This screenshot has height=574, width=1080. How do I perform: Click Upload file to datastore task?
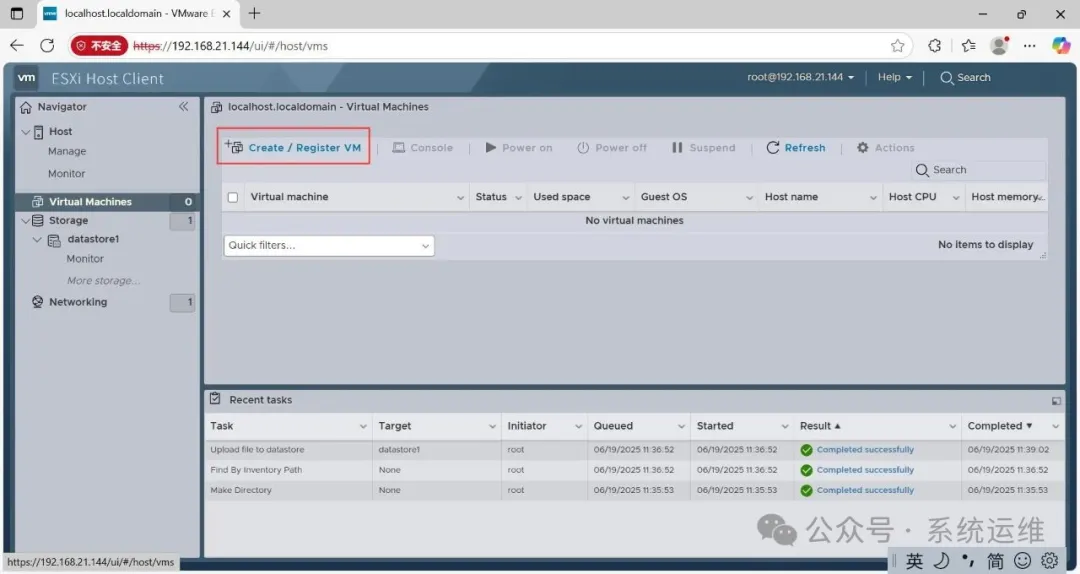point(257,449)
